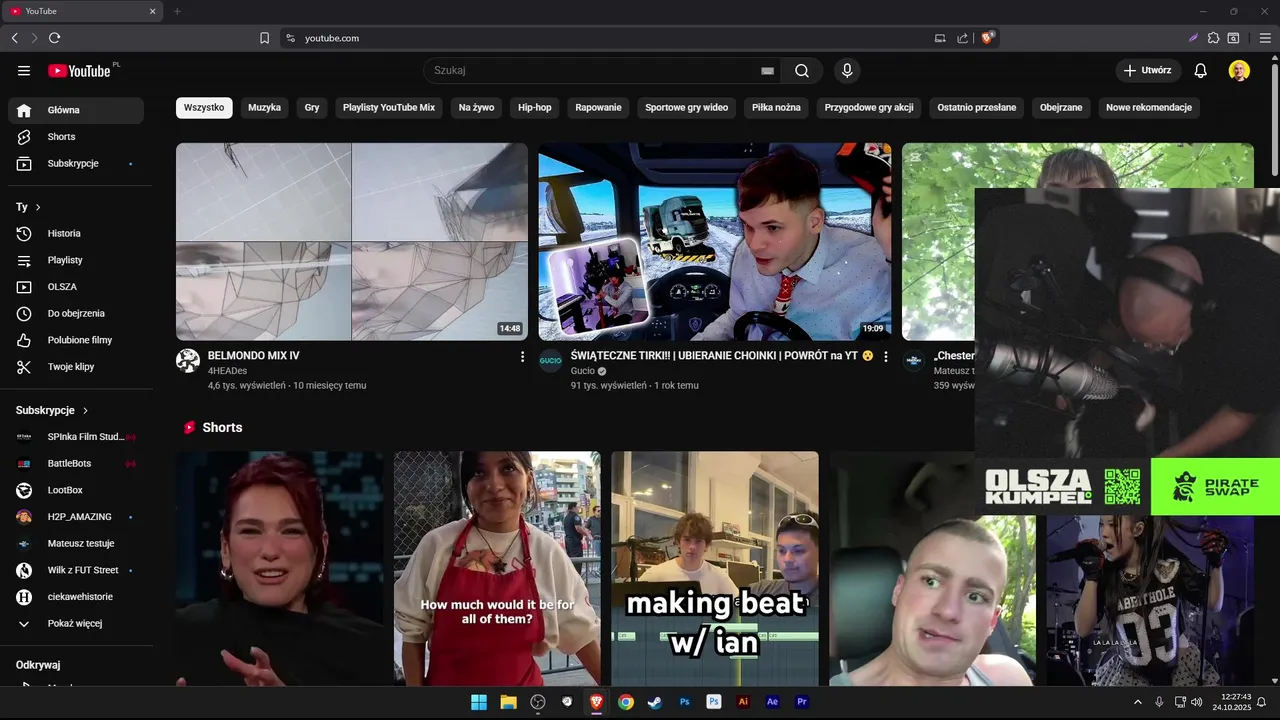This screenshot has height=720, width=1280.
Task: Select the Hip-hop filter chip
Action: pos(535,108)
